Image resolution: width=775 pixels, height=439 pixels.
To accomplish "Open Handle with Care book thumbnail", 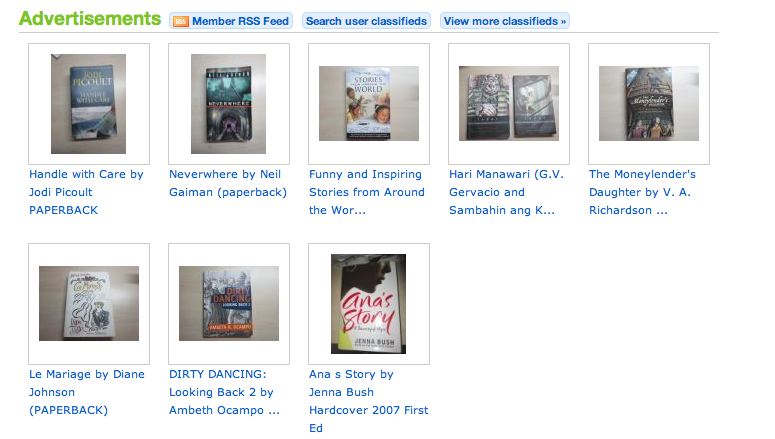I will (89, 104).
